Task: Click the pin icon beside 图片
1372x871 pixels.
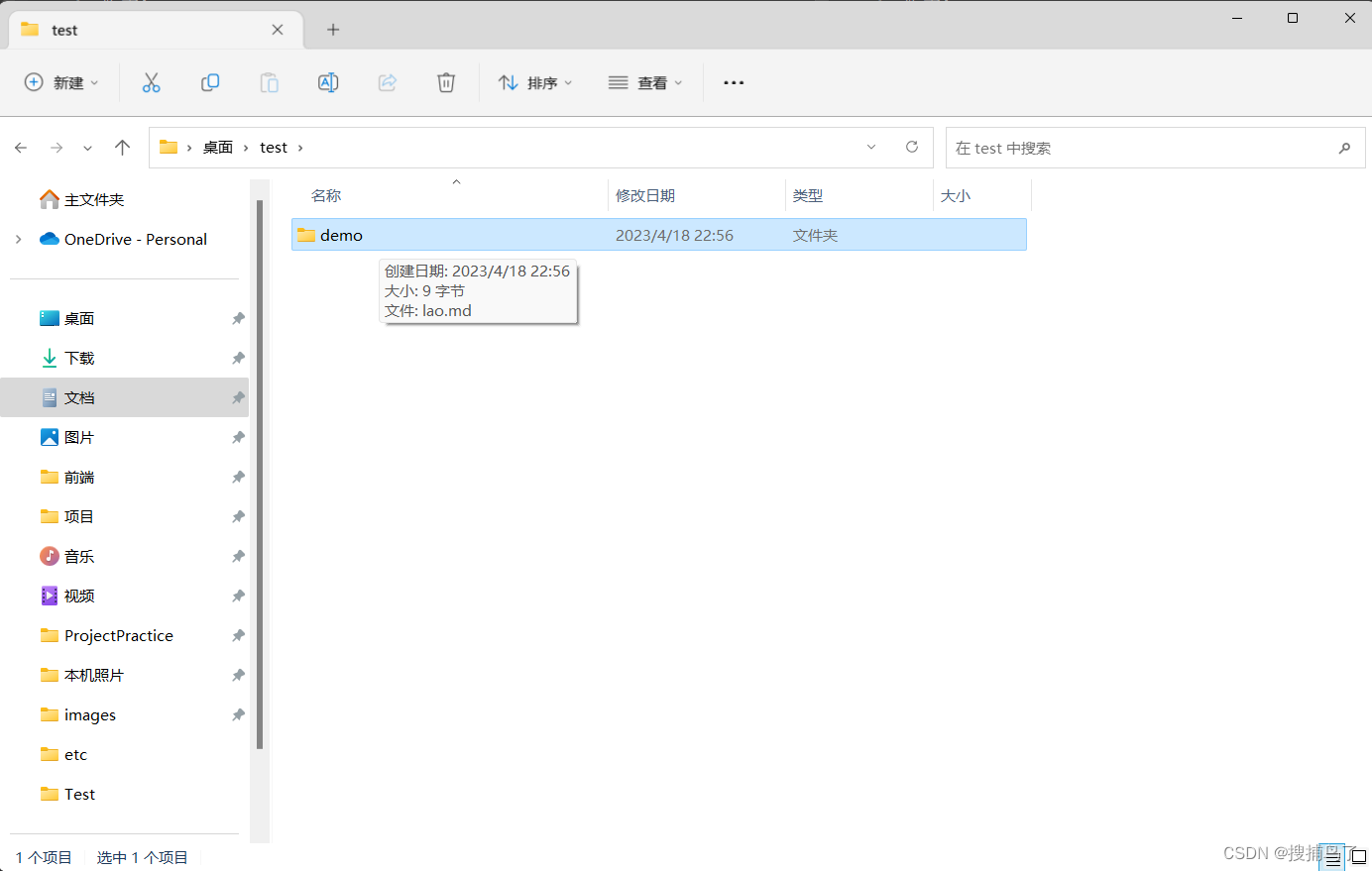Action: coord(238,438)
